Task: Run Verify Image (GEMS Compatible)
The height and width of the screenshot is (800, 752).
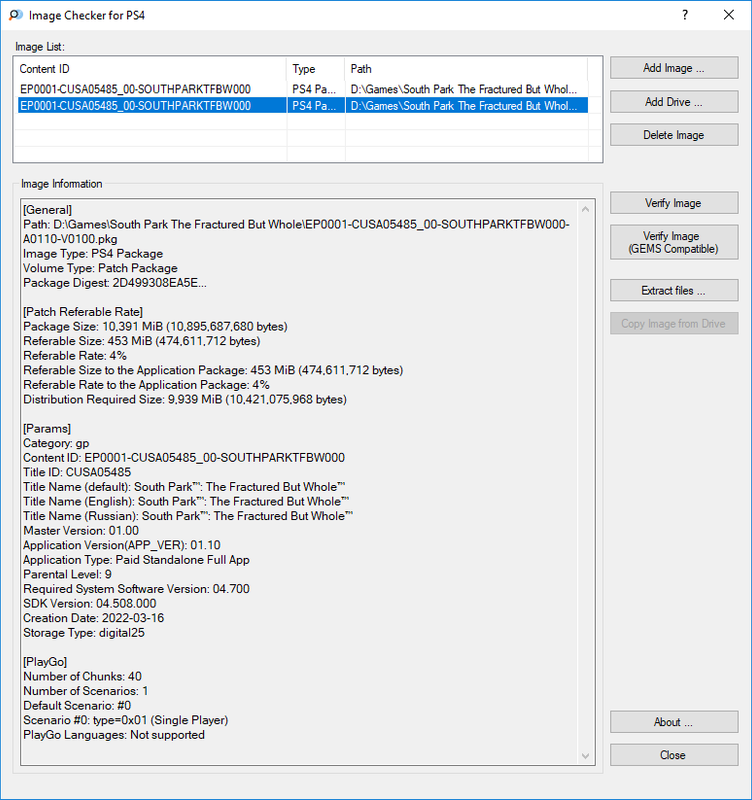Action: pos(673,242)
